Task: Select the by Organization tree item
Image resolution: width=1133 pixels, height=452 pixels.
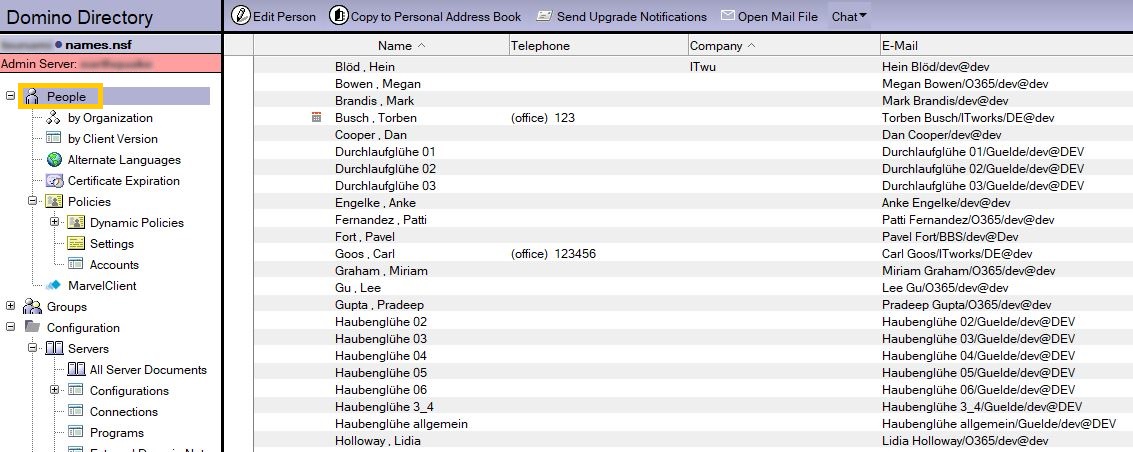Action: coord(110,118)
